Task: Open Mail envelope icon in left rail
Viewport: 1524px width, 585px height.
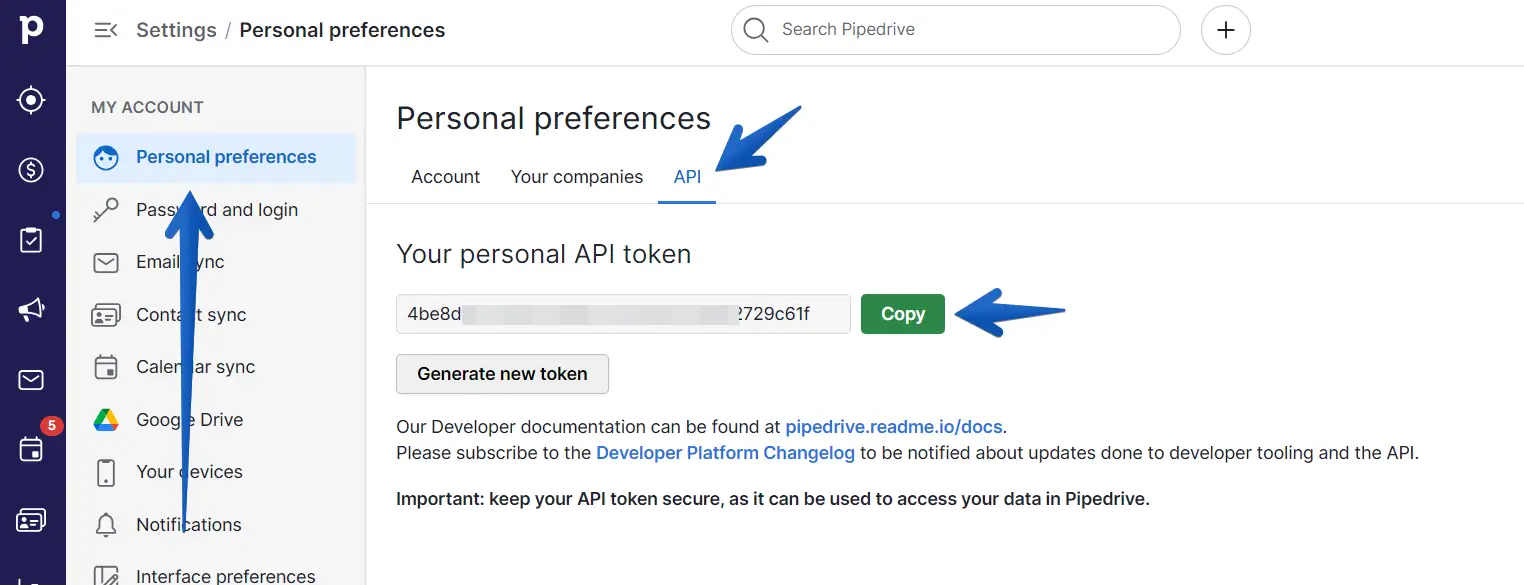Action: (x=31, y=380)
